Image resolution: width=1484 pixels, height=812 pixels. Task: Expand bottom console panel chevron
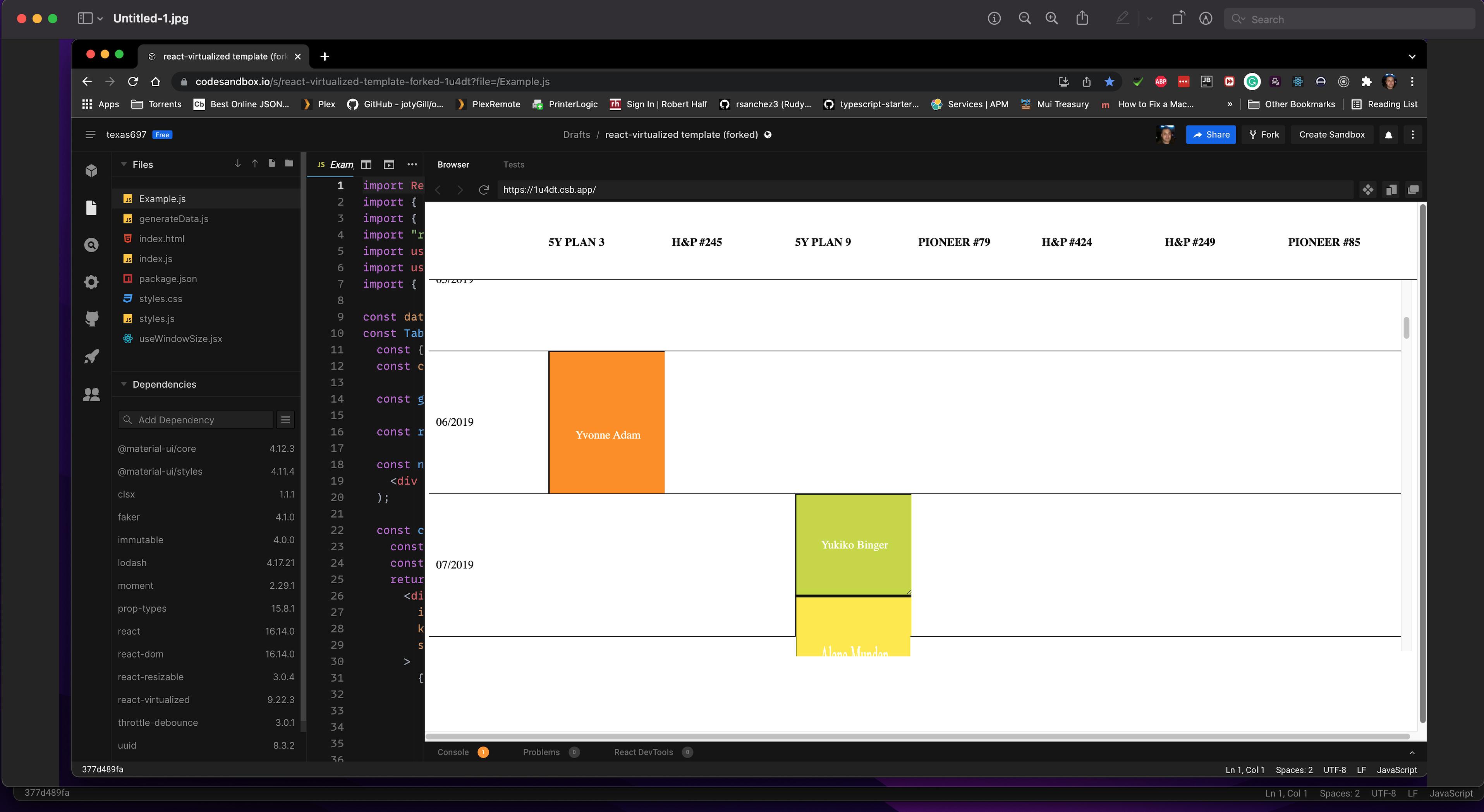point(1412,753)
